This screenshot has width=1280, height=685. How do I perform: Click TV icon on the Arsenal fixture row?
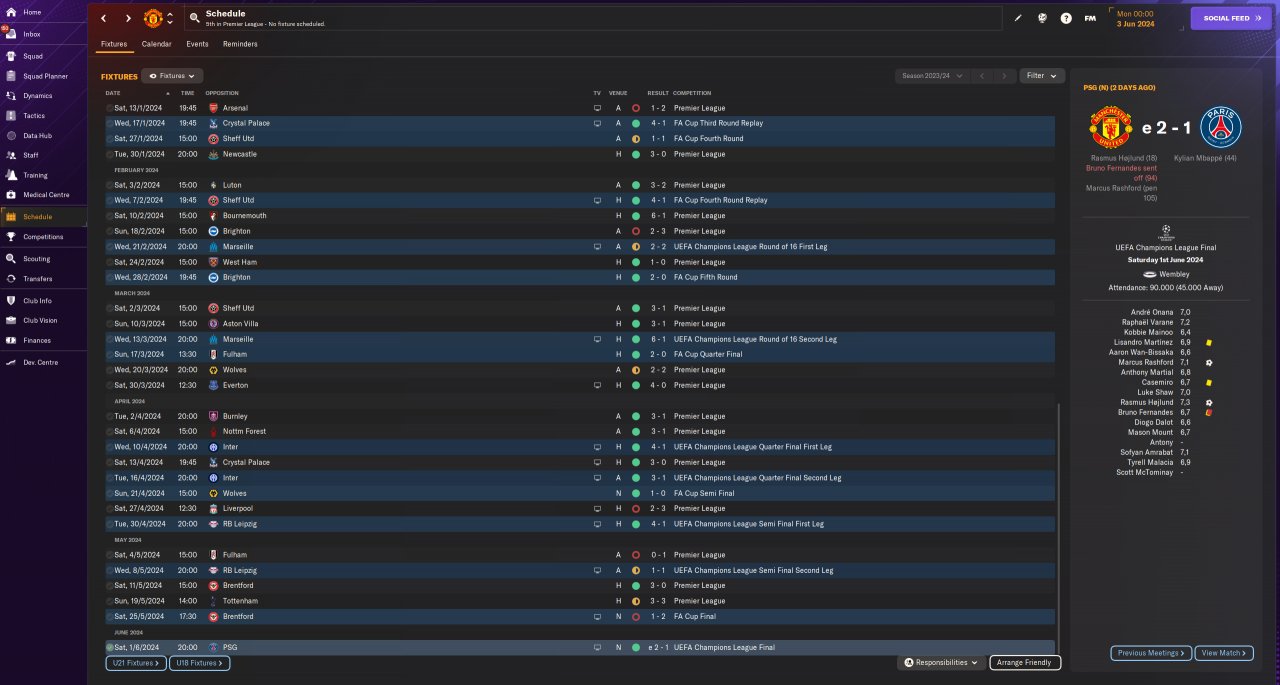tap(598, 108)
